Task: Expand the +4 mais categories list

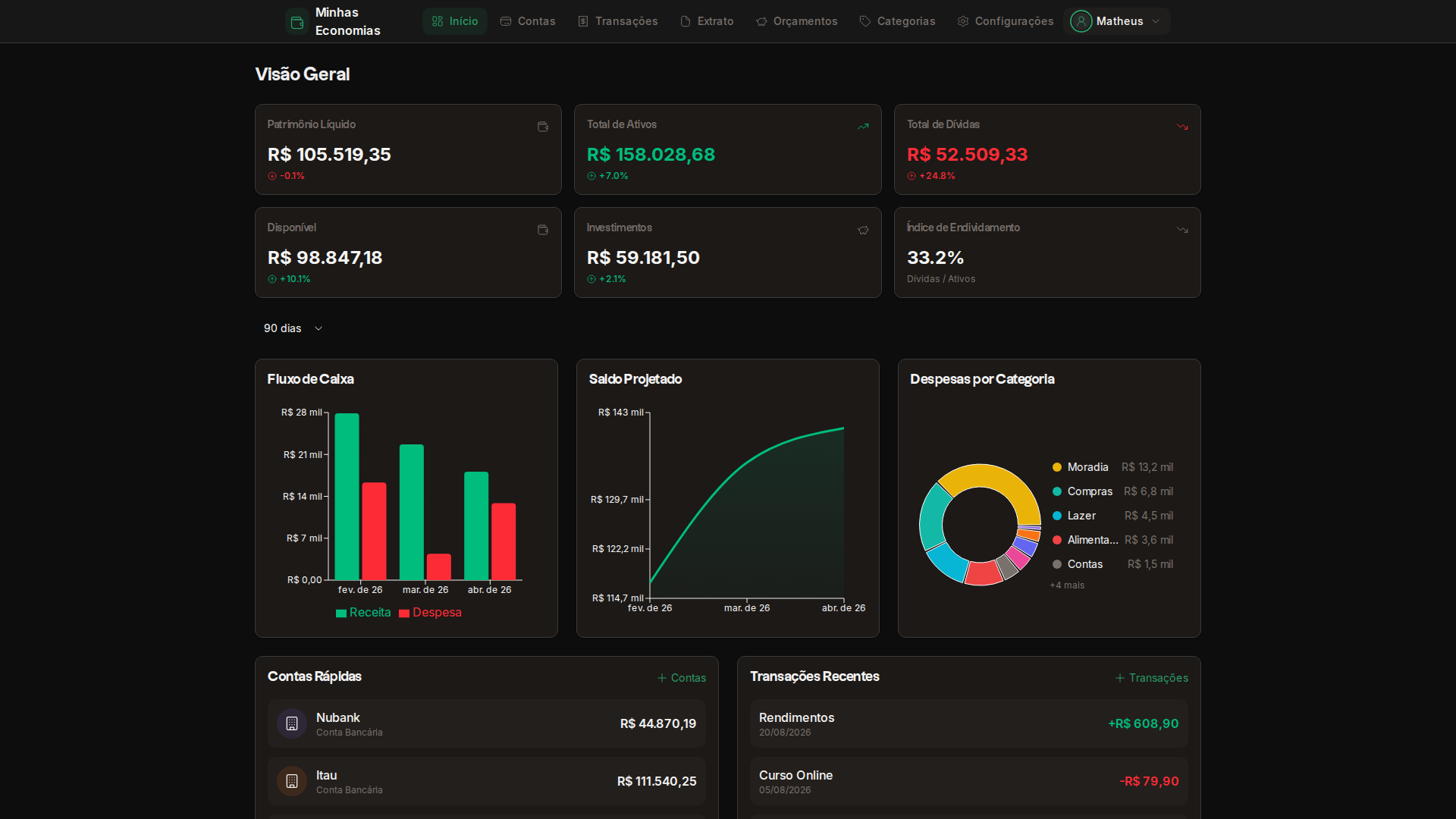Action: [1067, 585]
